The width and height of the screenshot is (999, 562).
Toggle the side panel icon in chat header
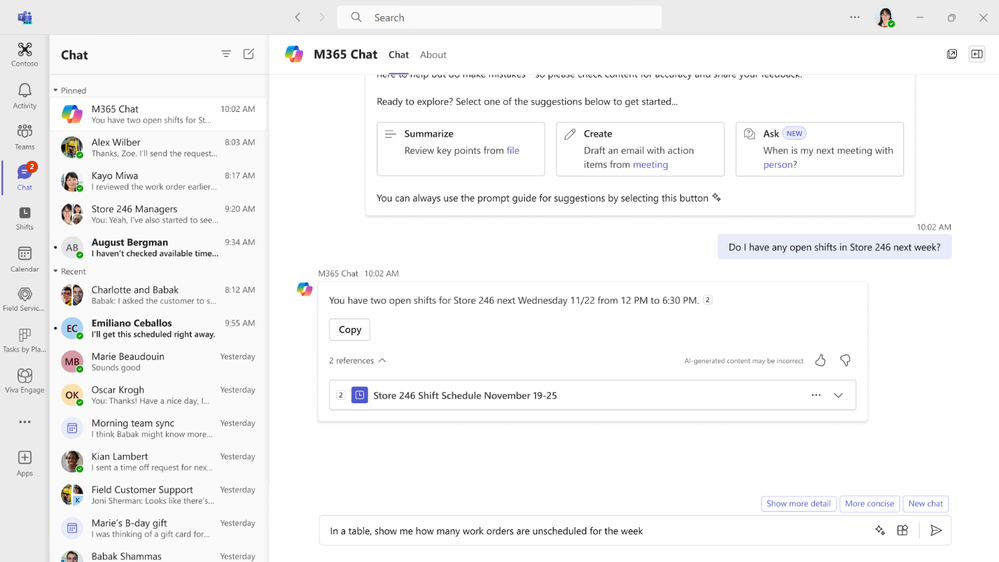(977, 54)
